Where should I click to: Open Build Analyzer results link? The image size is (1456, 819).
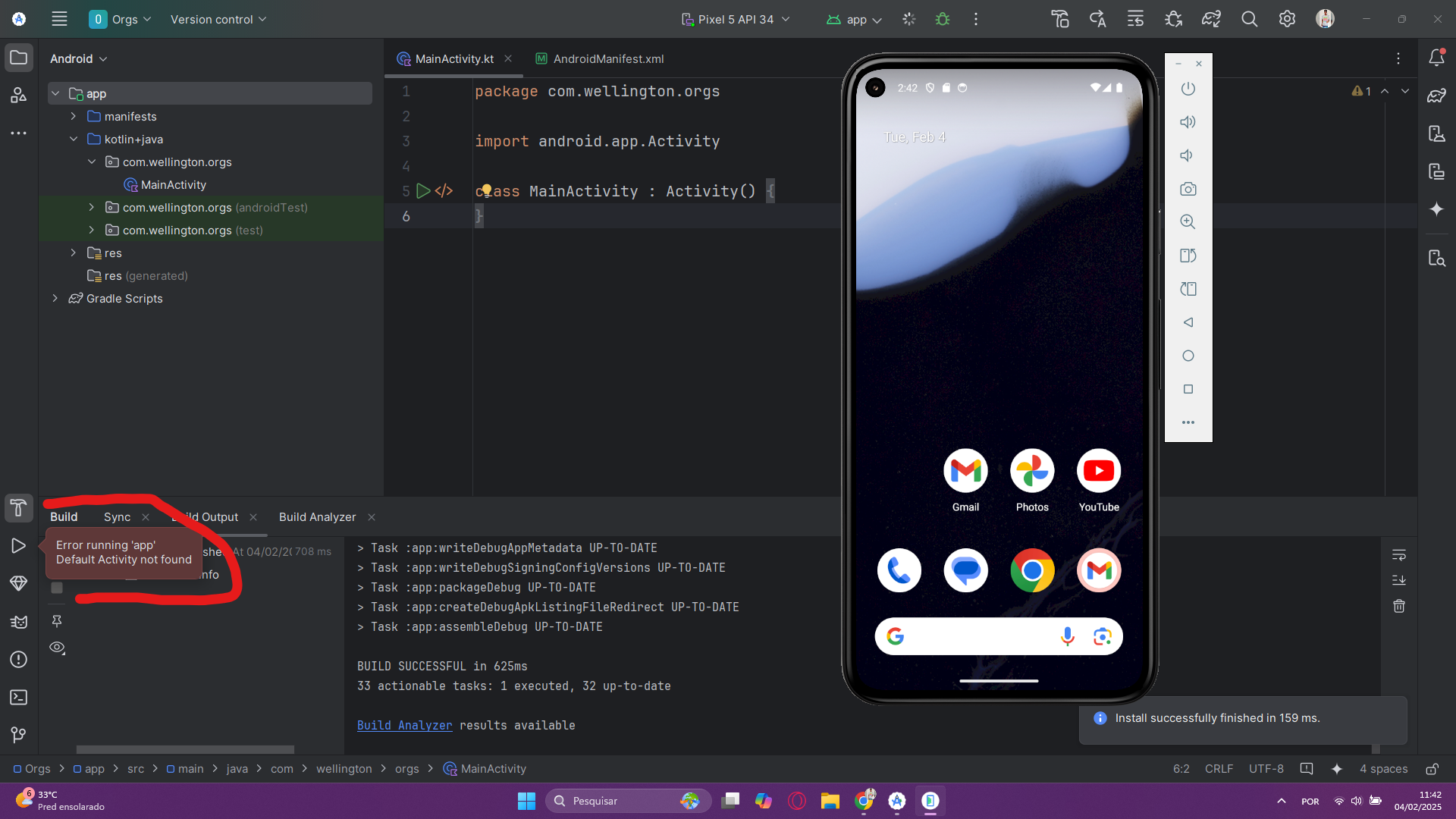[404, 725]
